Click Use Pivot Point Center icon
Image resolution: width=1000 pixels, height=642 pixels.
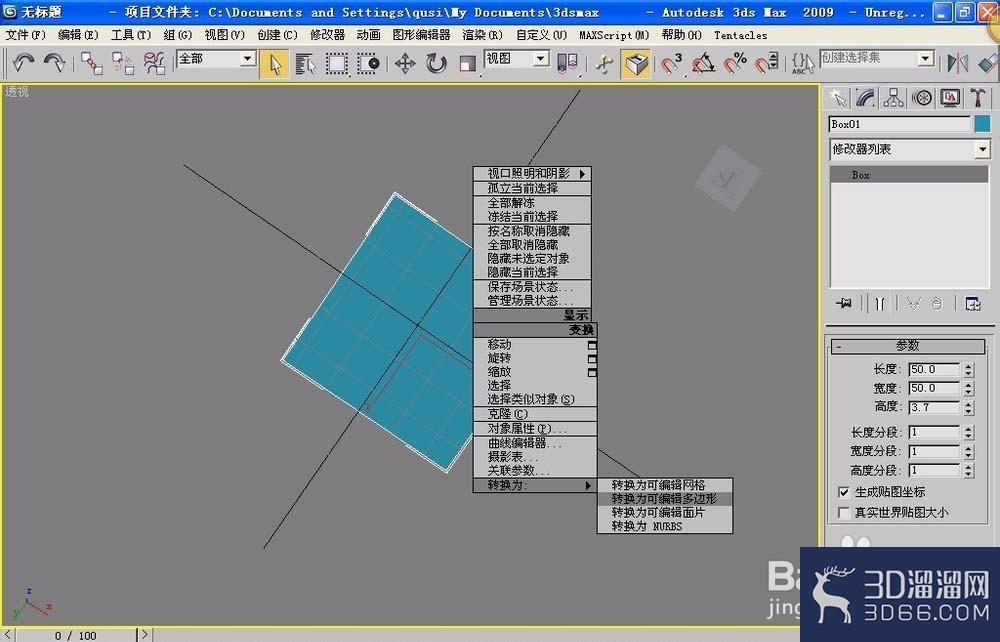click(568, 64)
